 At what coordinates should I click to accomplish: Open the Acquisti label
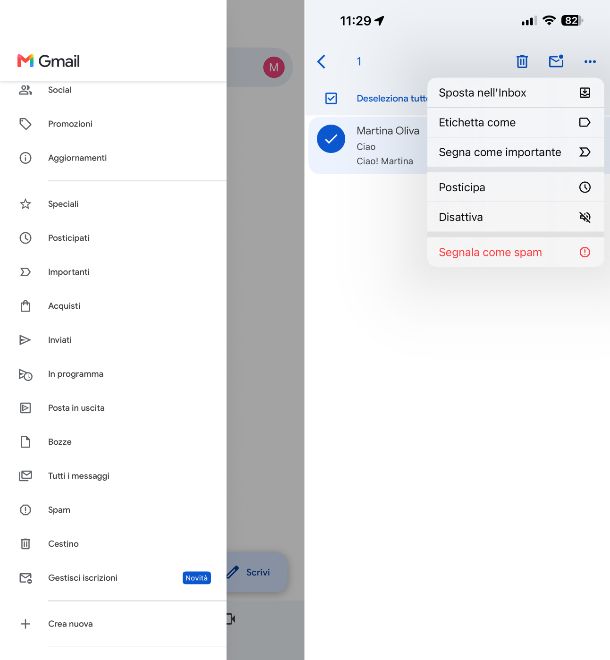click(x=113, y=306)
